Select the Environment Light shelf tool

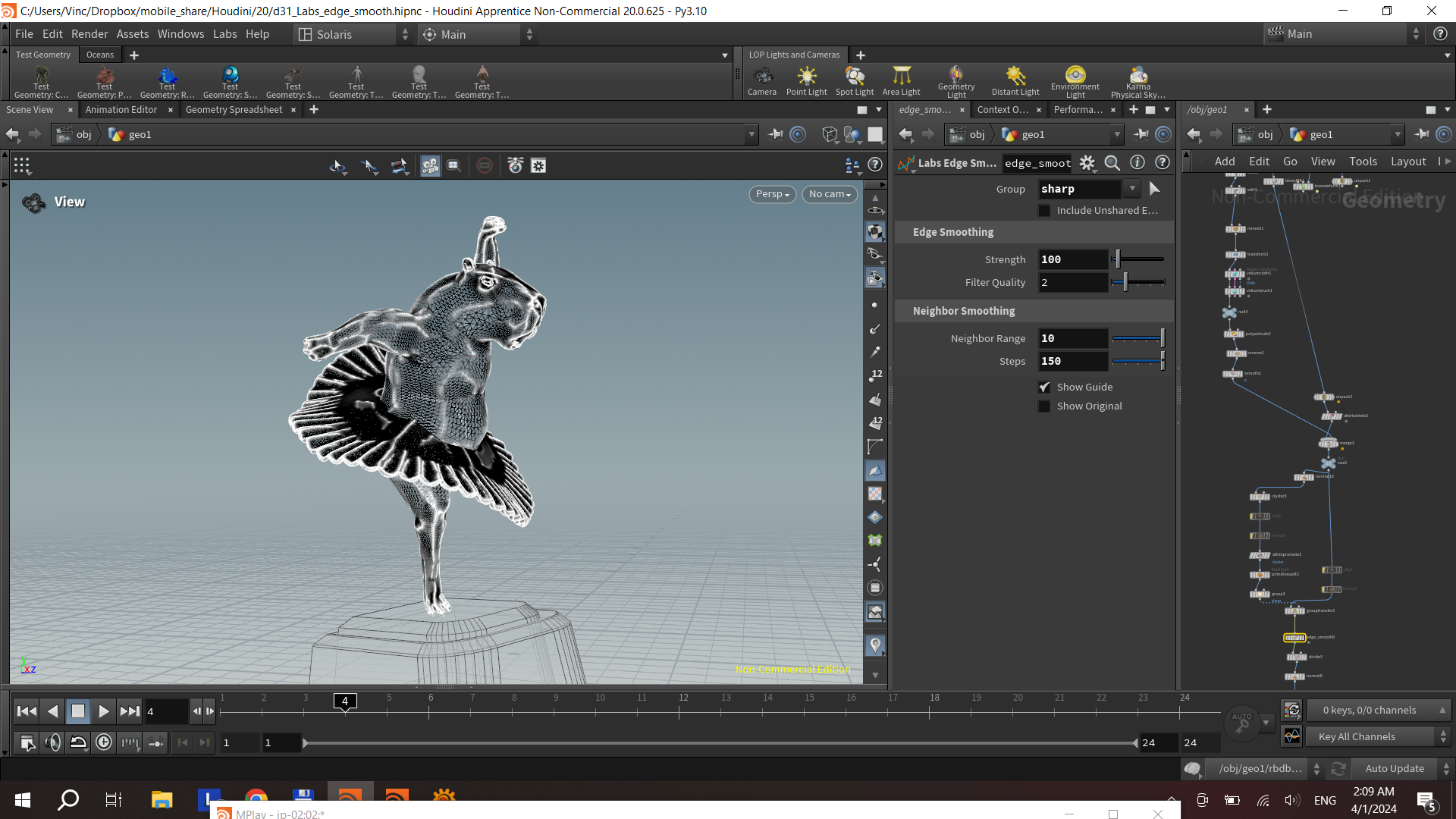point(1075,81)
